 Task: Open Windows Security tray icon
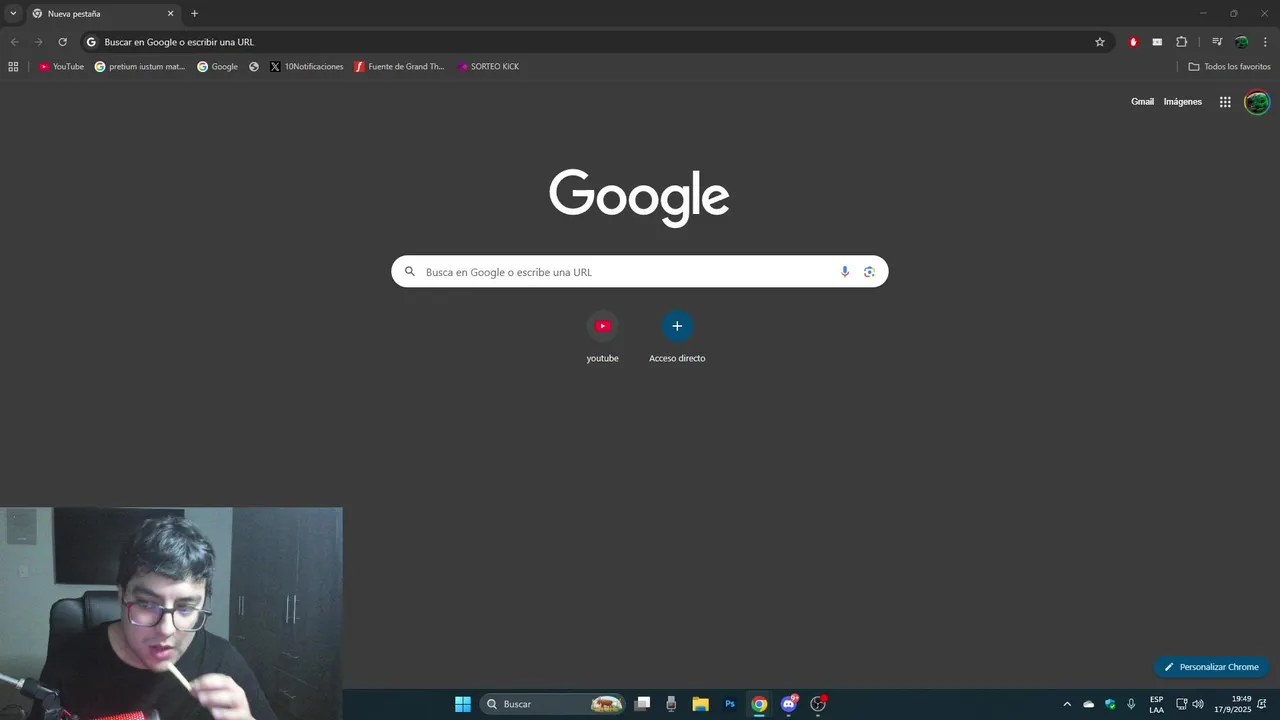[x=1110, y=704]
